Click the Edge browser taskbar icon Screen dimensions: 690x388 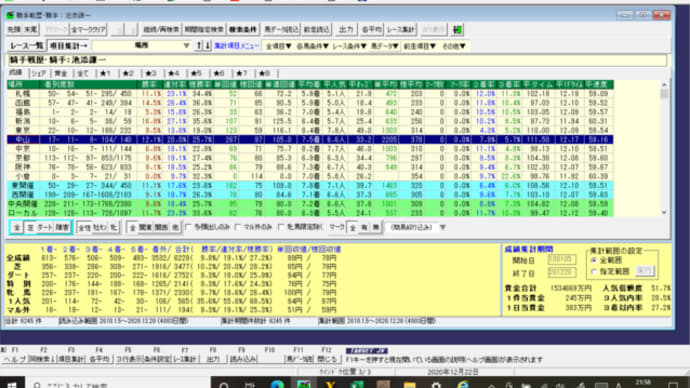pos(277,384)
